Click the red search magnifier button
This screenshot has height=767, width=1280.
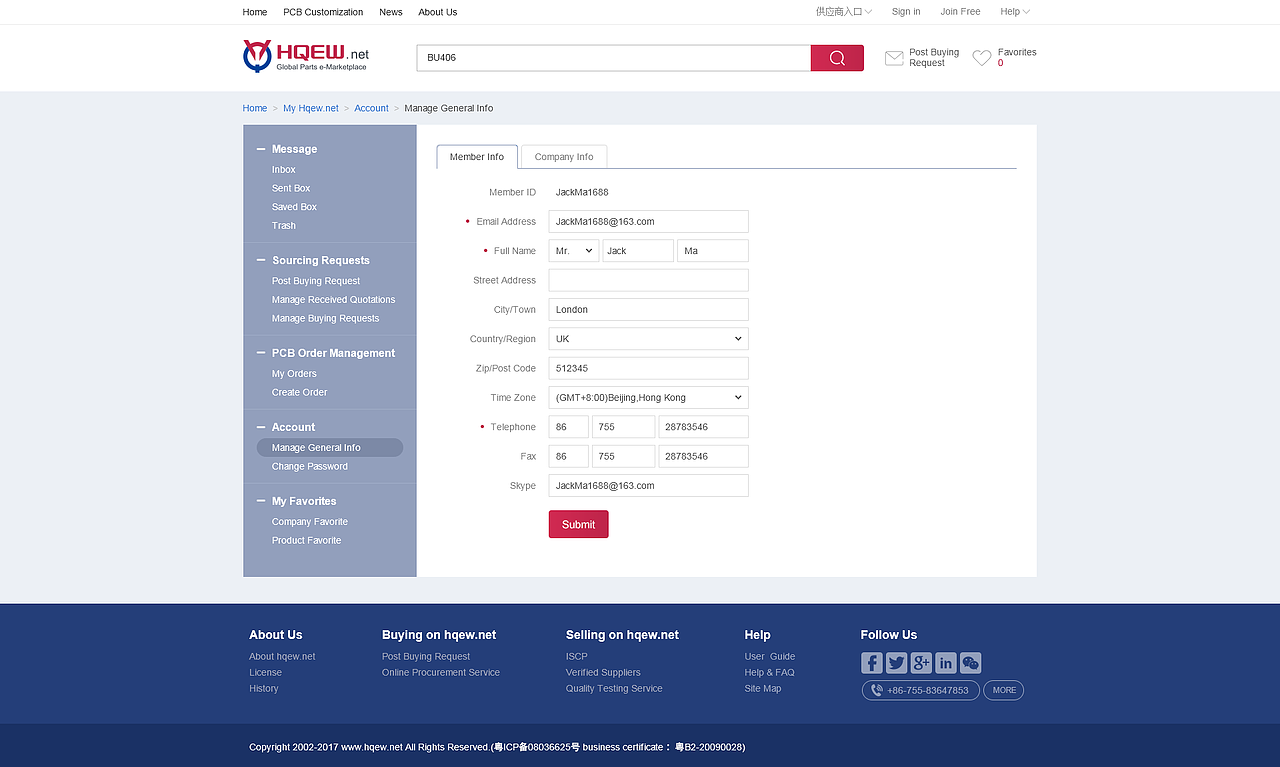tap(837, 58)
